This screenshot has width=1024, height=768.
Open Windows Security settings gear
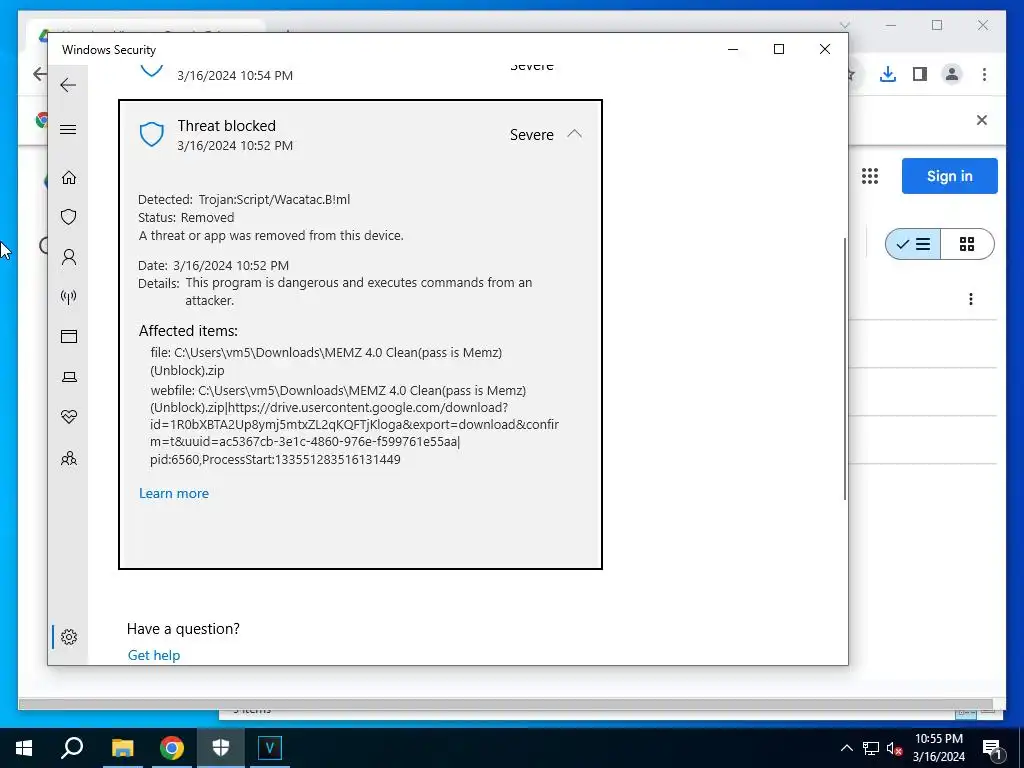(x=69, y=637)
